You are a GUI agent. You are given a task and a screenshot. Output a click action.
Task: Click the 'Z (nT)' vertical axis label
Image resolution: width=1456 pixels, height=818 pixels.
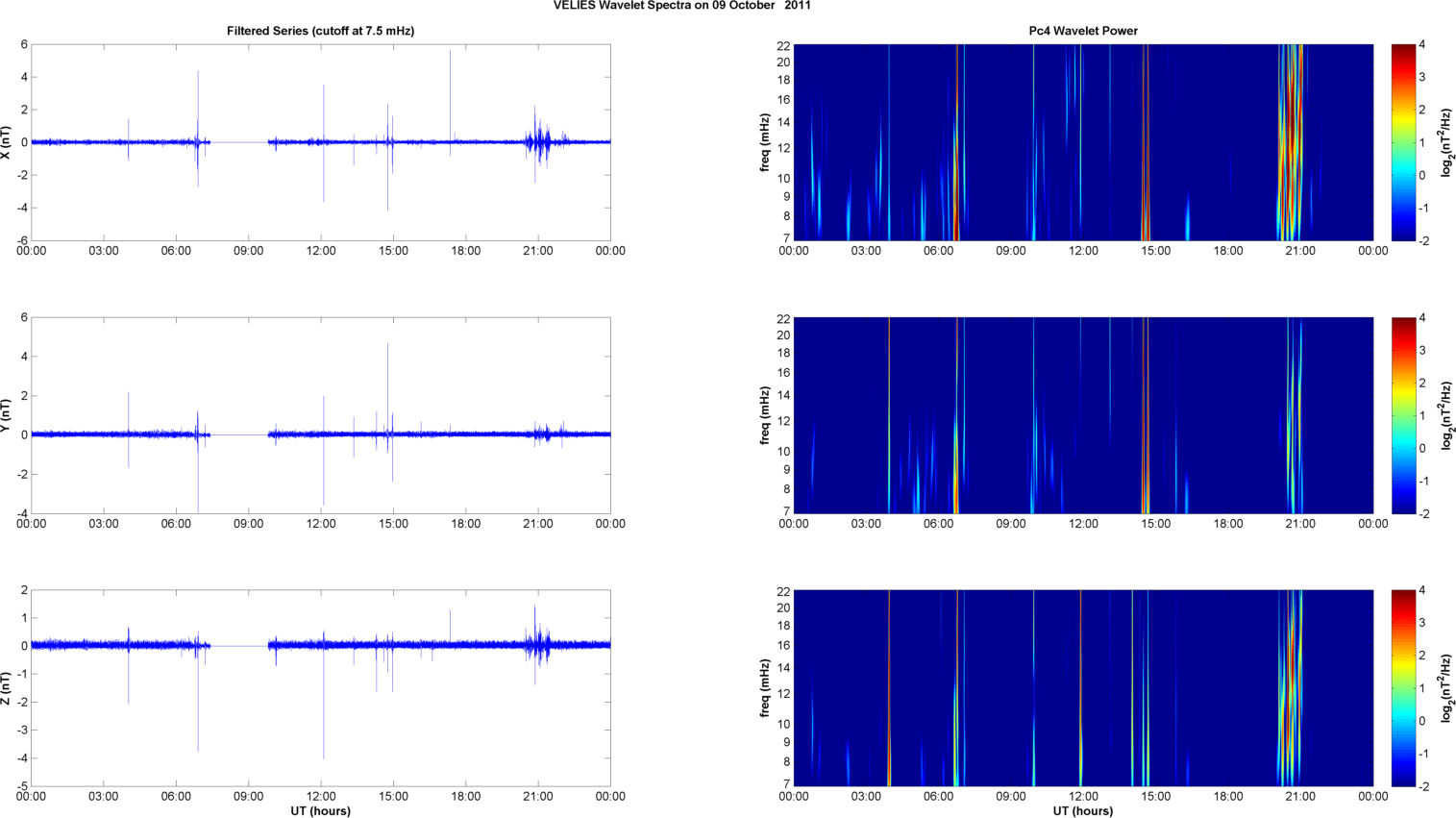coord(7,688)
